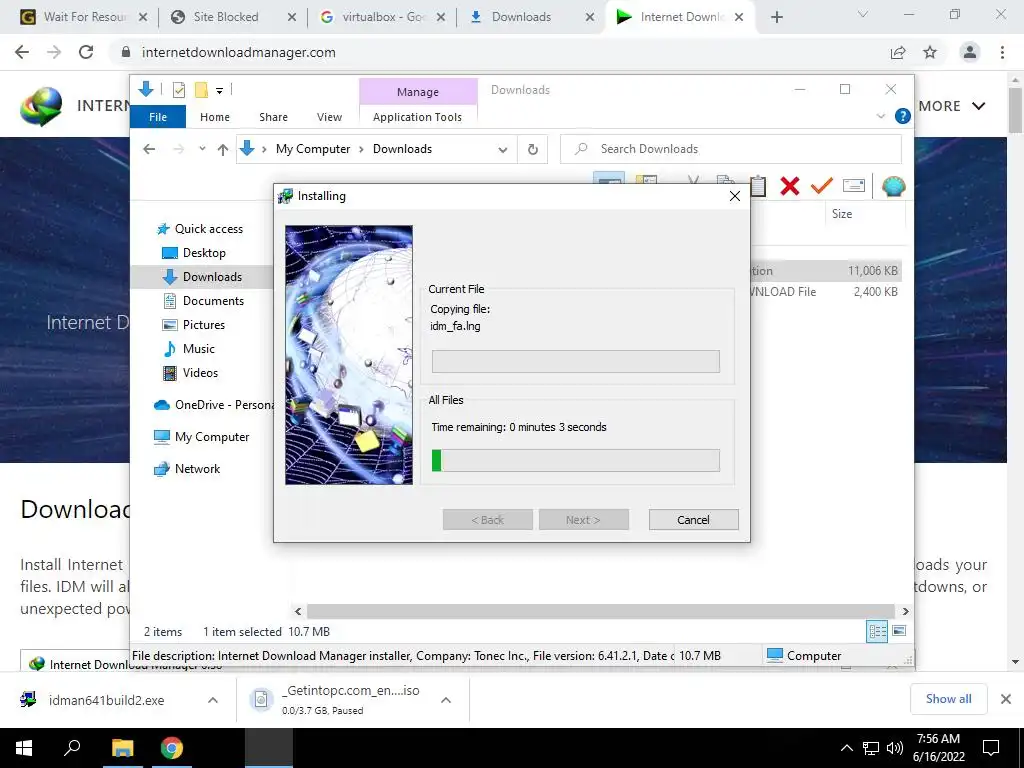Click the red X delete icon in Explorer toolbar
Viewport: 1024px width, 768px height.
790,186
